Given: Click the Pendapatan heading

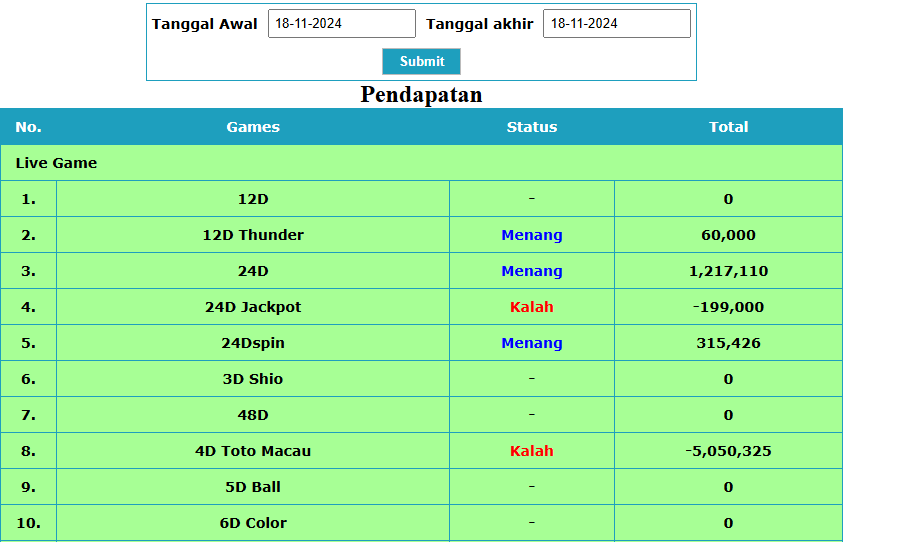Looking at the screenshot, I should click(x=422, y=94).
